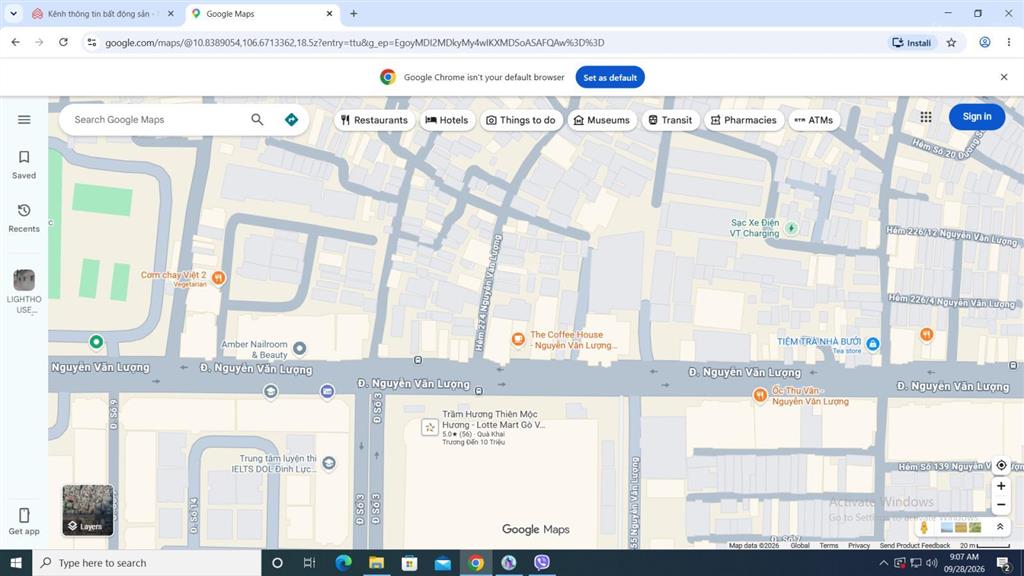
Task: Set Chrome as default browser
Action: 610,77
